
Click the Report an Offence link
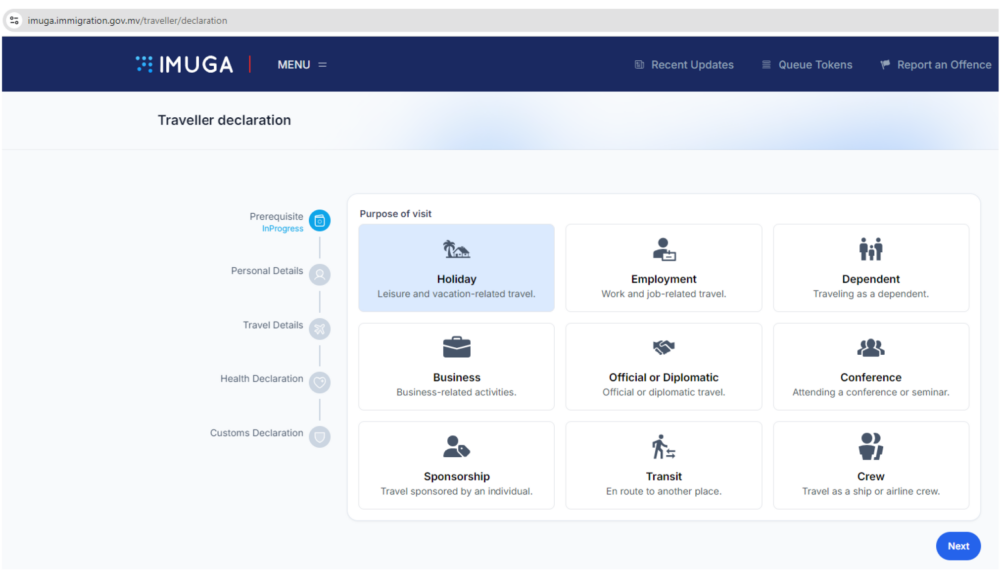935,65
